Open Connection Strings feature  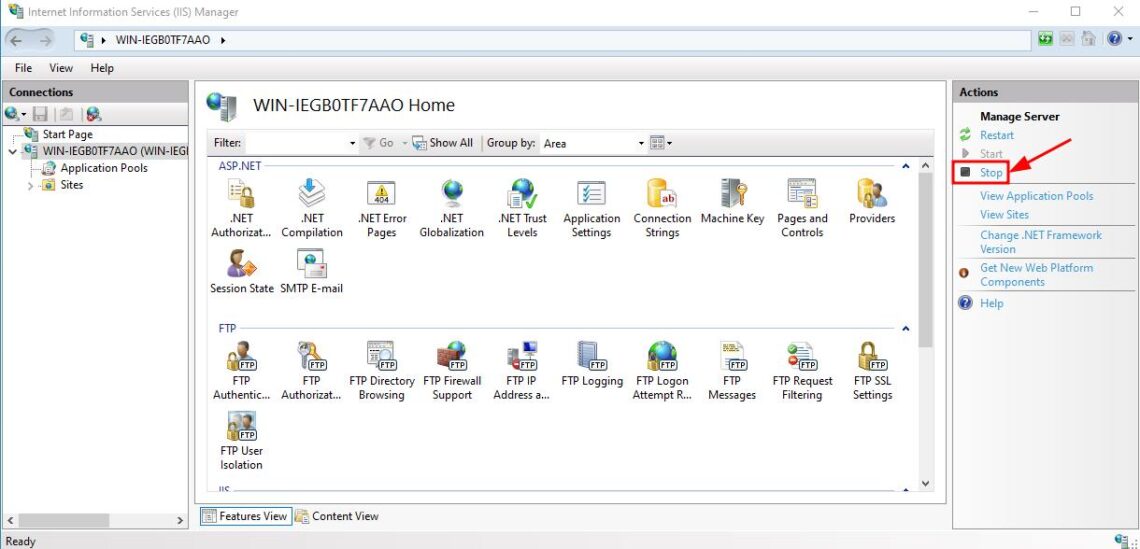coord(662,209)
